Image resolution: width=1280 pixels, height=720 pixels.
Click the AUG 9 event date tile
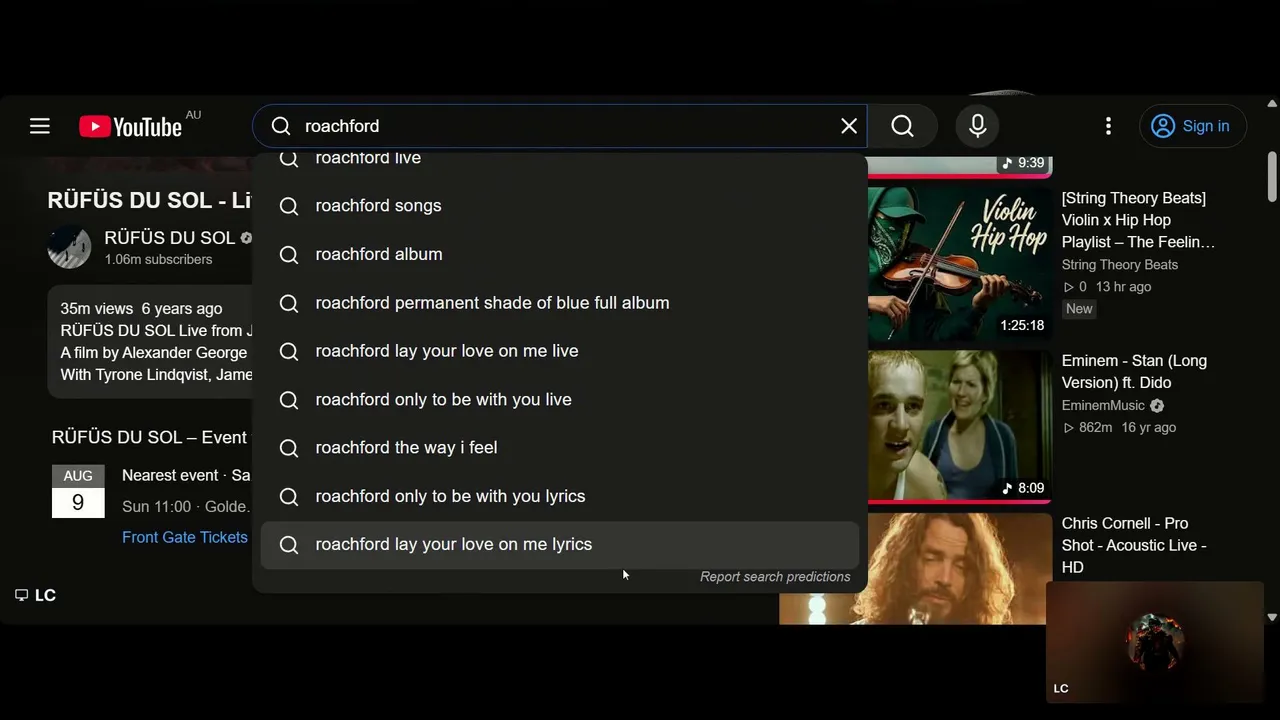[78, 491]
